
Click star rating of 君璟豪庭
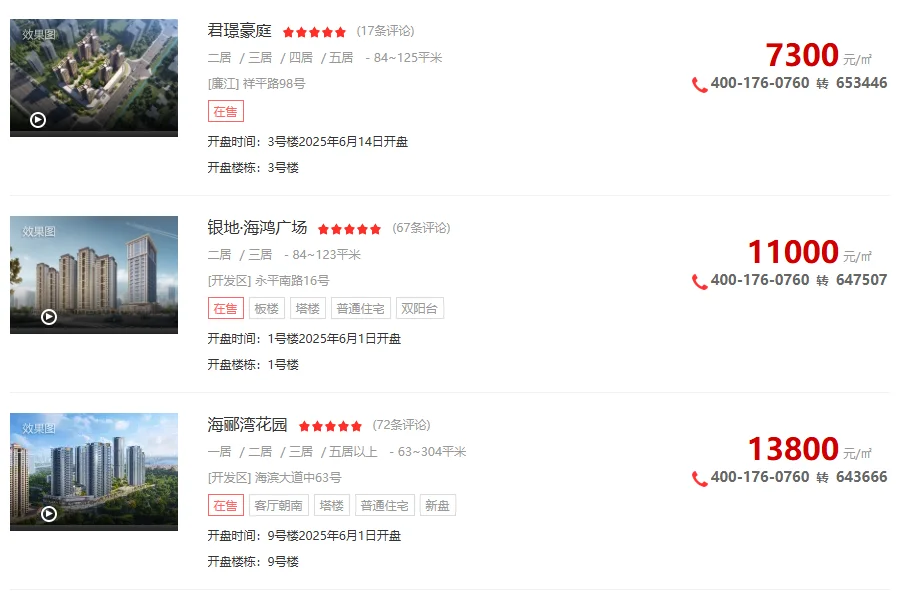[314, 32]
